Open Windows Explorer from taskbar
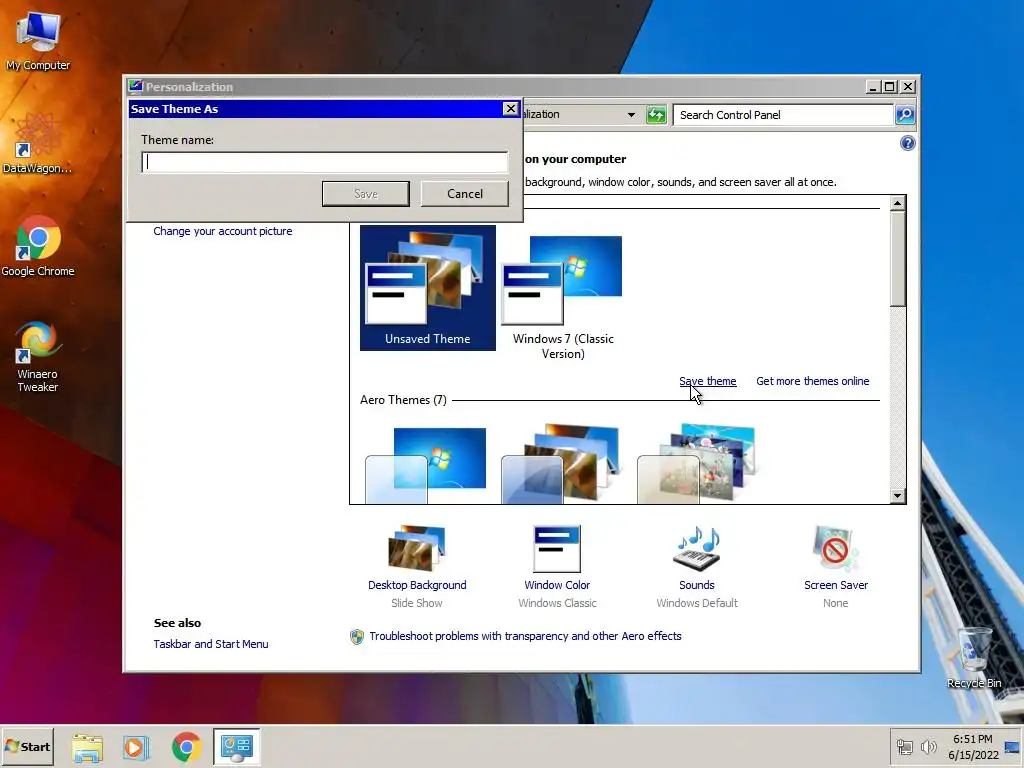This screenshot has width=1024, height=768. pyautogui.click(x=87, y=747)
